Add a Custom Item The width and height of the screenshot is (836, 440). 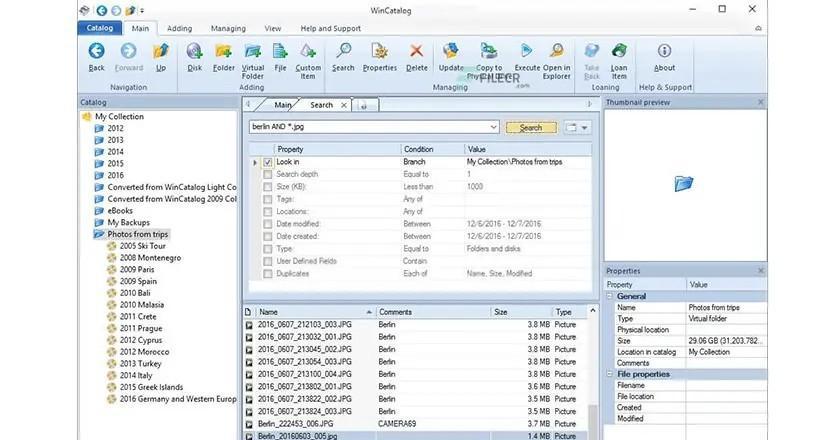pyautogui.click(x=308, y=51)
